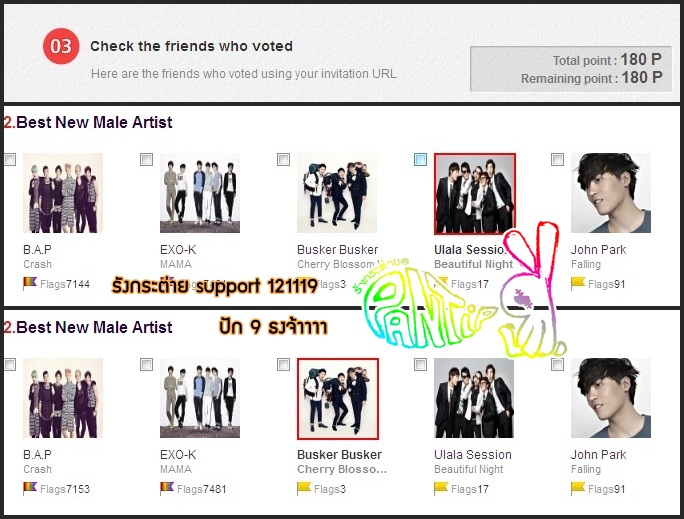Check the John Park checkbox in bottom row
Viewport: 684px width, 519px height.
coord(557,365)
